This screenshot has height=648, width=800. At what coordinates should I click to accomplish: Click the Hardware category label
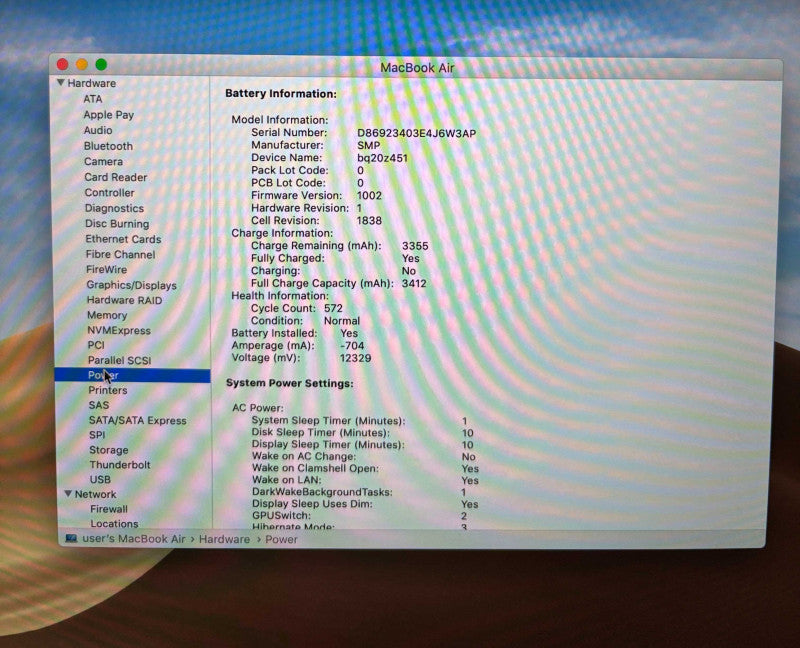point(92,83)
